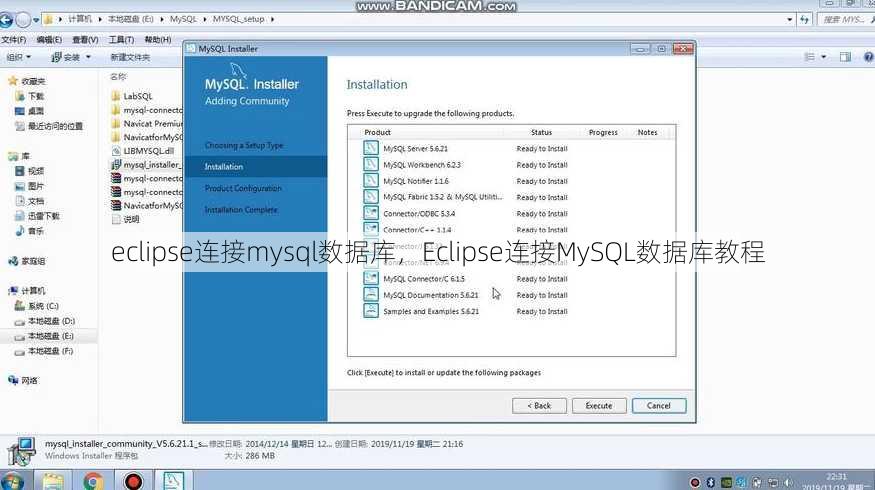875x490 pixels.
Task: Open the Bandicam recorder taskbar icon
Action: pyautogui.click(x=133, y=481)
